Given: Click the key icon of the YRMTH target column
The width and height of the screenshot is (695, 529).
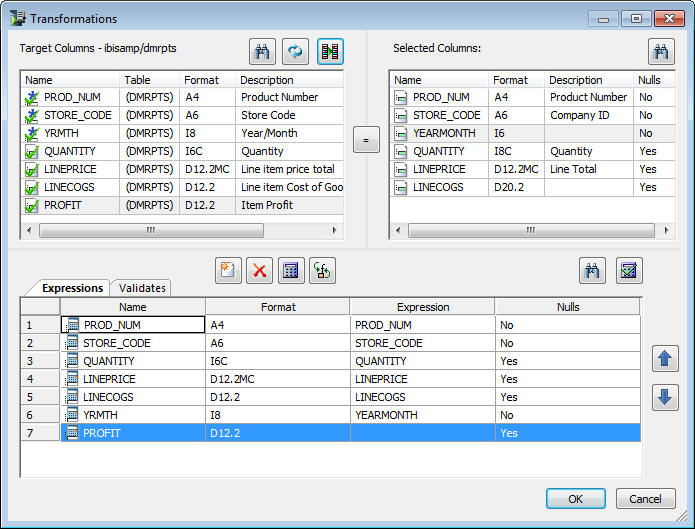Looking at the screenshot, I should point(32,134).
